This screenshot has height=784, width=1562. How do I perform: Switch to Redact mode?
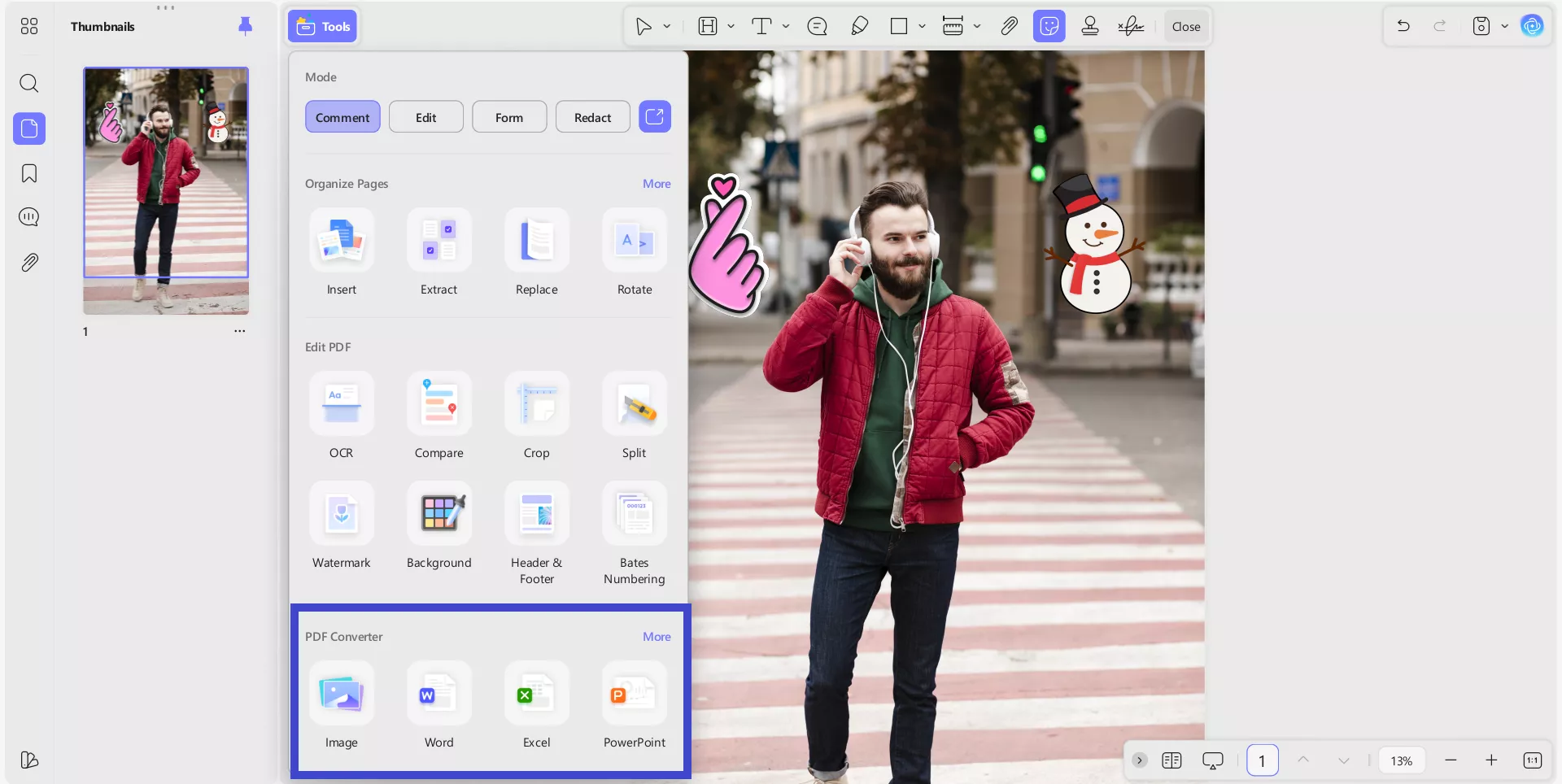(x=592, y=117)
